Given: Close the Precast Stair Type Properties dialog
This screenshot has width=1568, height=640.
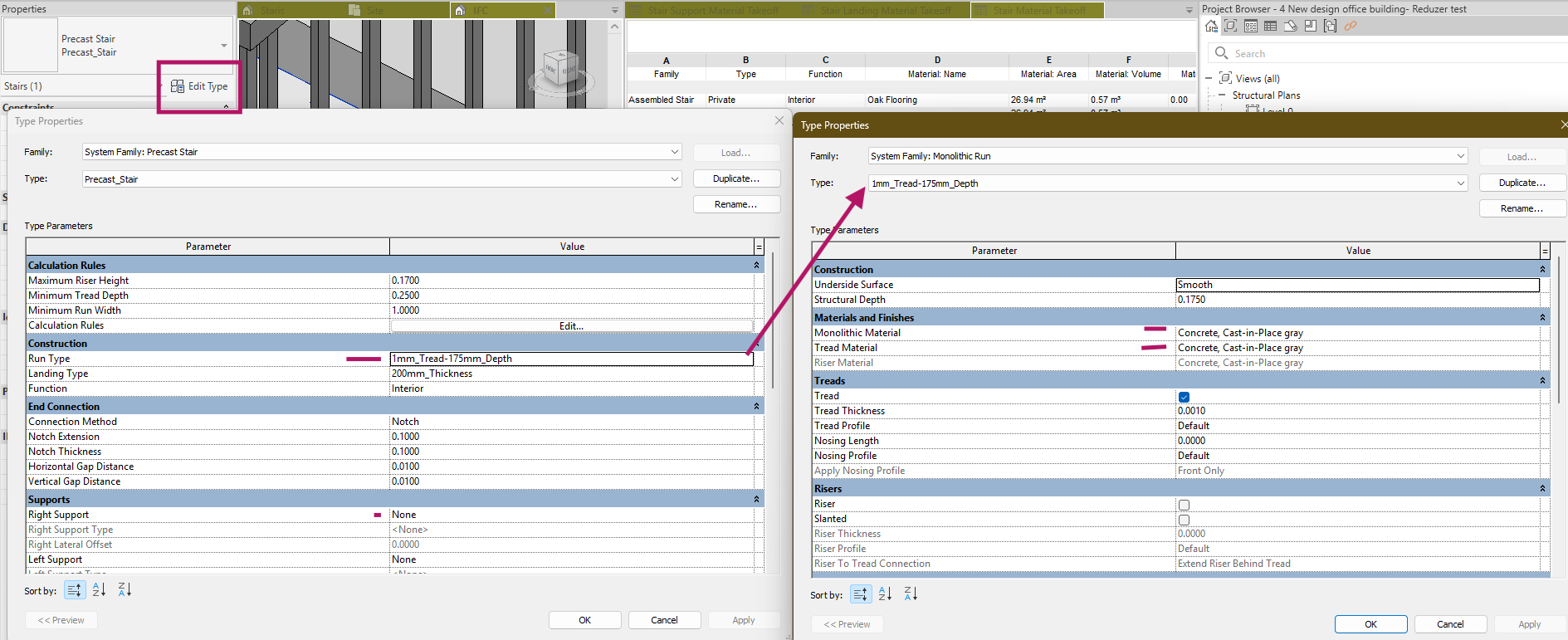Looking at the screenshot, I should point(779,120).
